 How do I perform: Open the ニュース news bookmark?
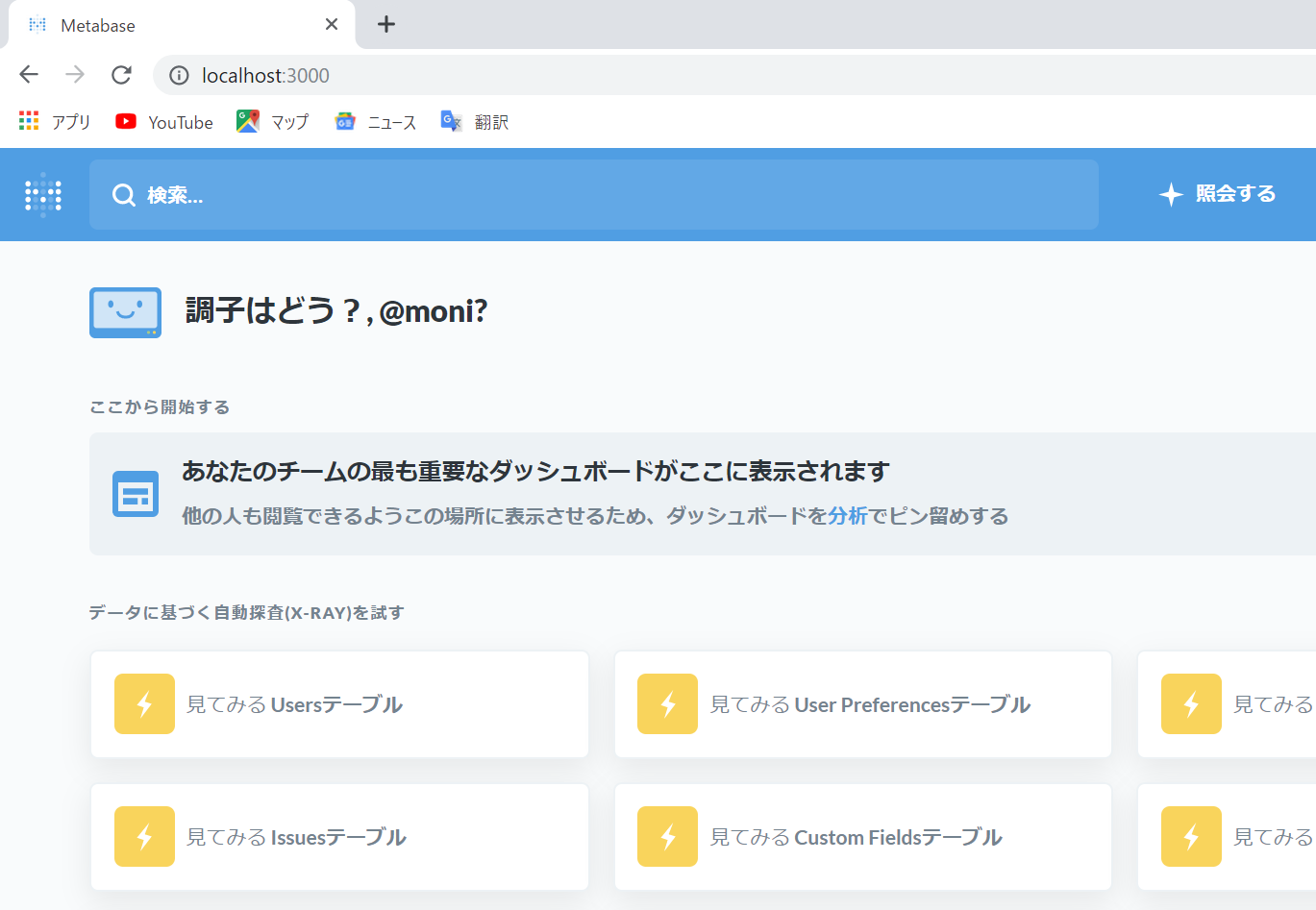click(376, 122)
